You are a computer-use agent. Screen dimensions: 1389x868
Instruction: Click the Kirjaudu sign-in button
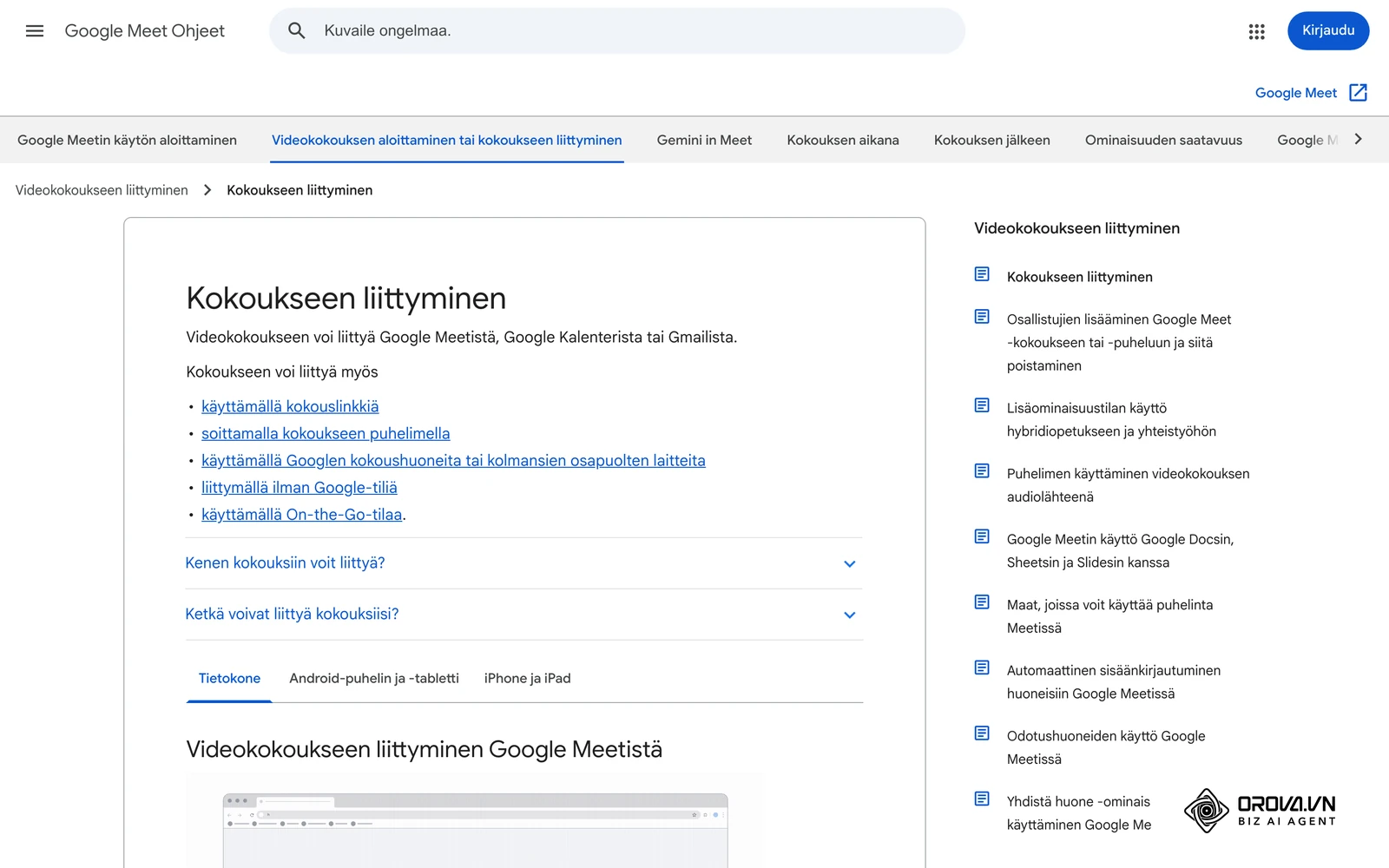click(x=1328, y=31)
